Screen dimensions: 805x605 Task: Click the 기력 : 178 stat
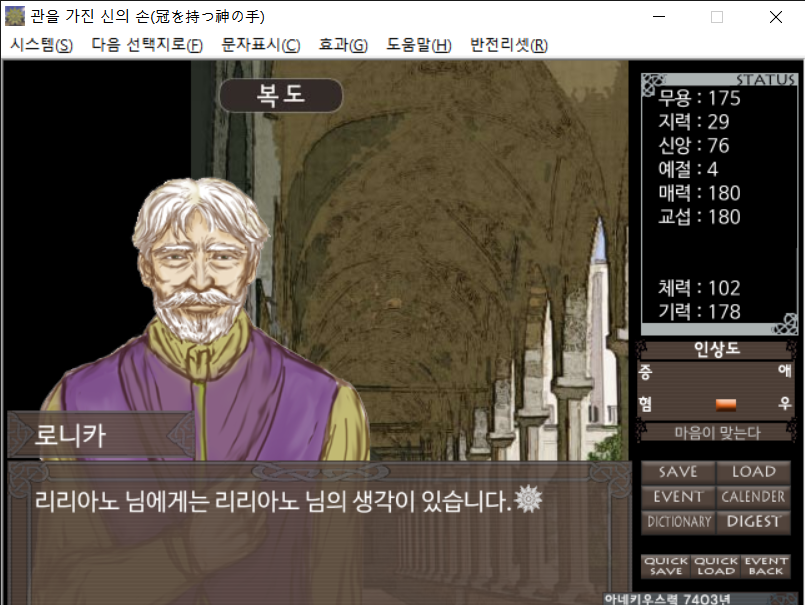pyautogui.click(x=699, y=312)
